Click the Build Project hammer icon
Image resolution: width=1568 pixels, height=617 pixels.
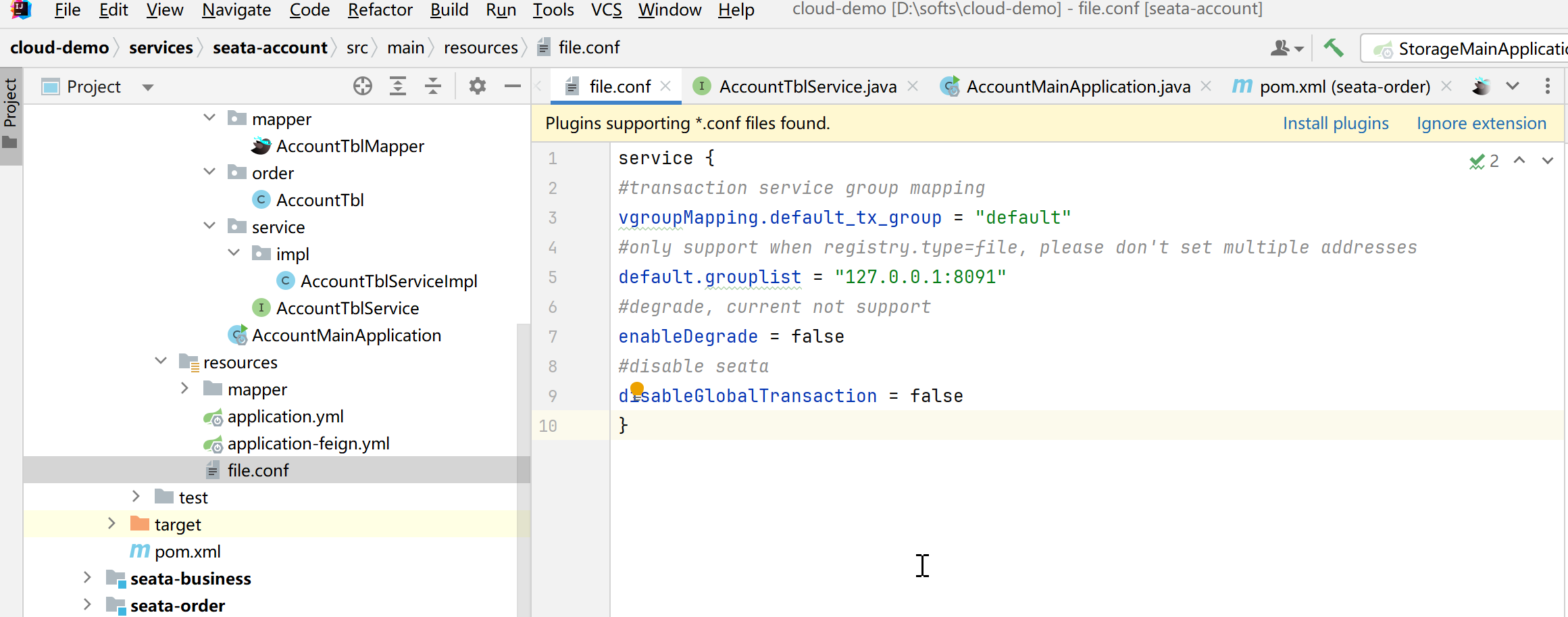[1333, 48]
